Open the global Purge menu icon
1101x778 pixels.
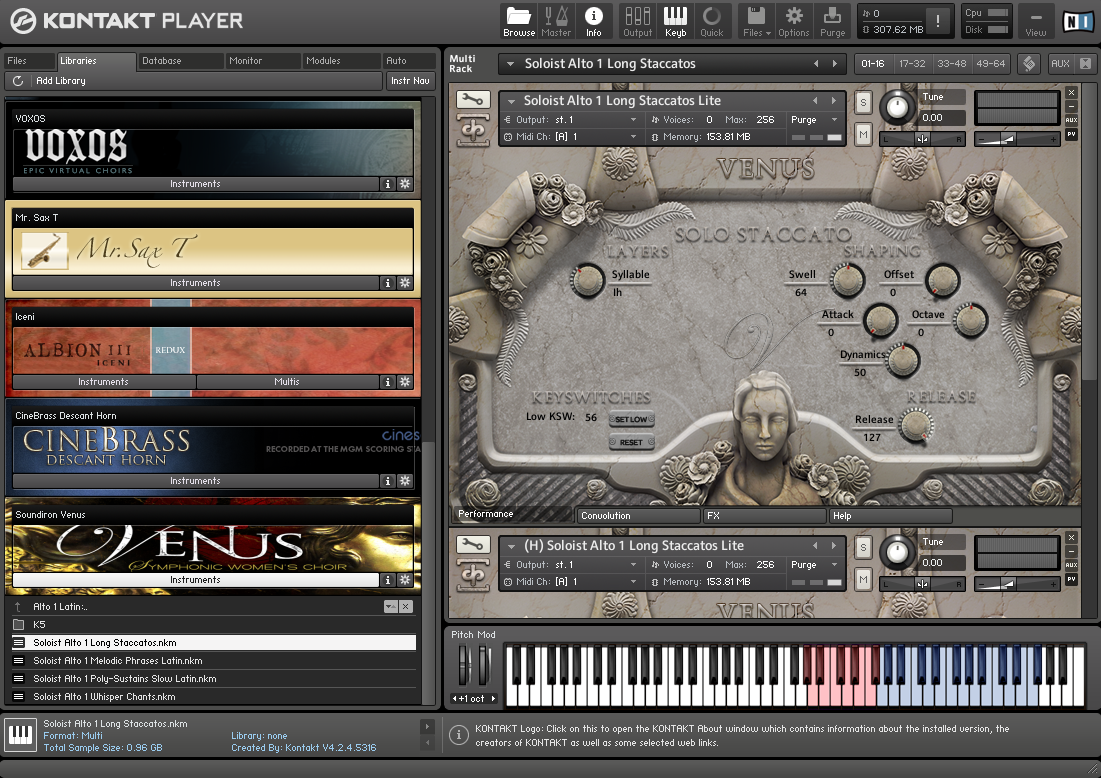coord(832,21)
